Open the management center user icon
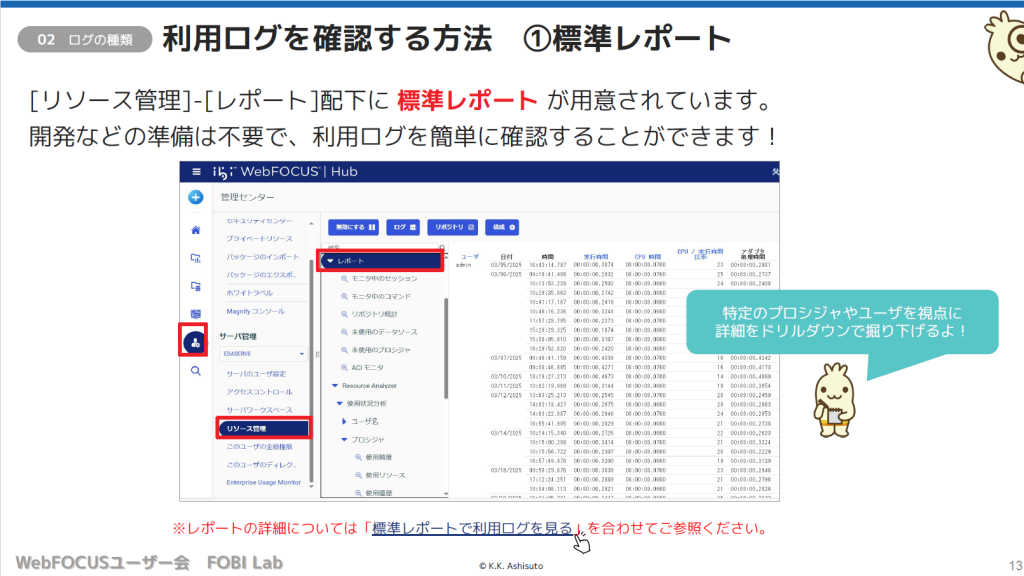The height and width of the screenshot is (576, 1024). pyautogui.click(x=195, y=342)
